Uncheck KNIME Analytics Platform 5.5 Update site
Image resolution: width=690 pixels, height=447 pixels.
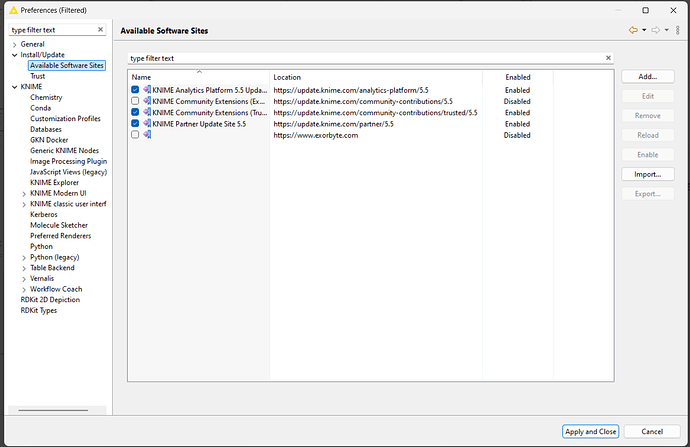(x=135, y=90)
